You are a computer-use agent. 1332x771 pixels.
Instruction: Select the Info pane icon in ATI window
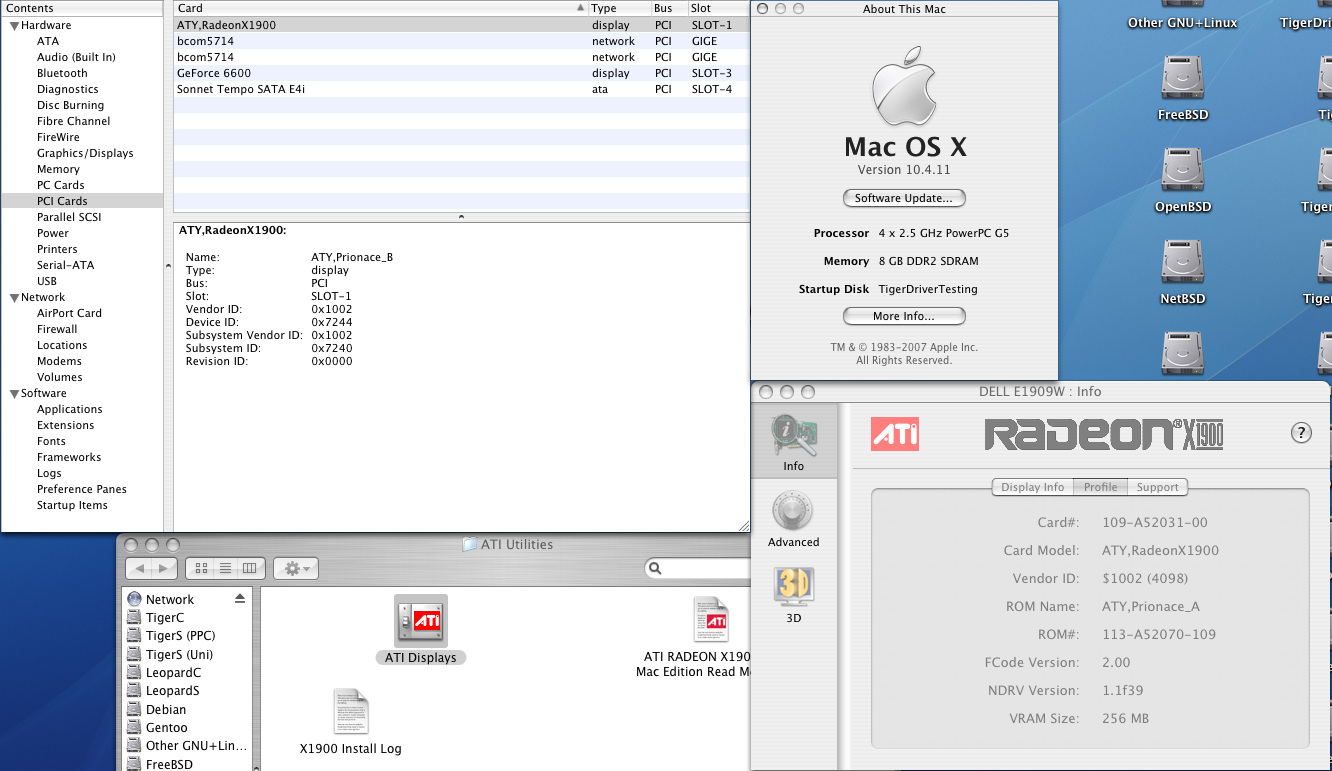pyautogui.click(x=793, y=436)
